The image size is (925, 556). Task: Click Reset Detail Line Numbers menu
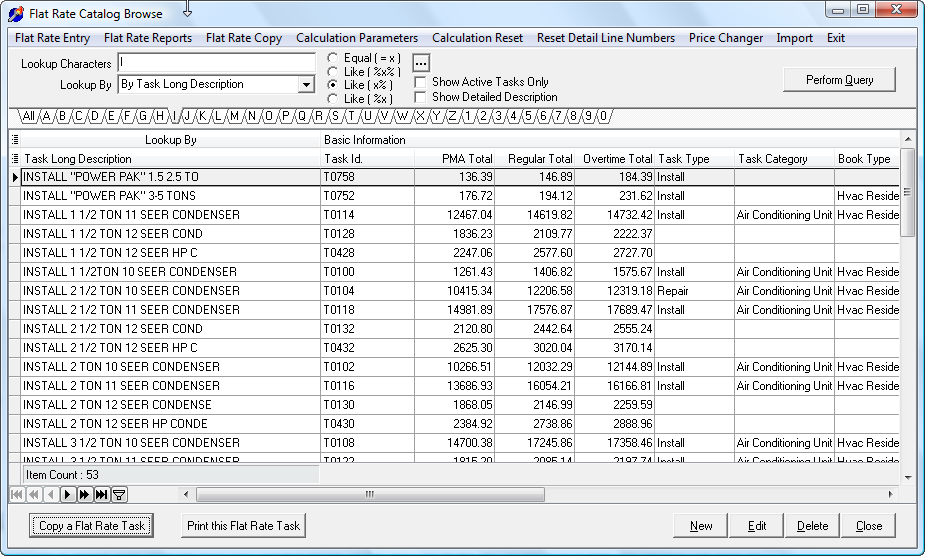[x=606, y=38]
